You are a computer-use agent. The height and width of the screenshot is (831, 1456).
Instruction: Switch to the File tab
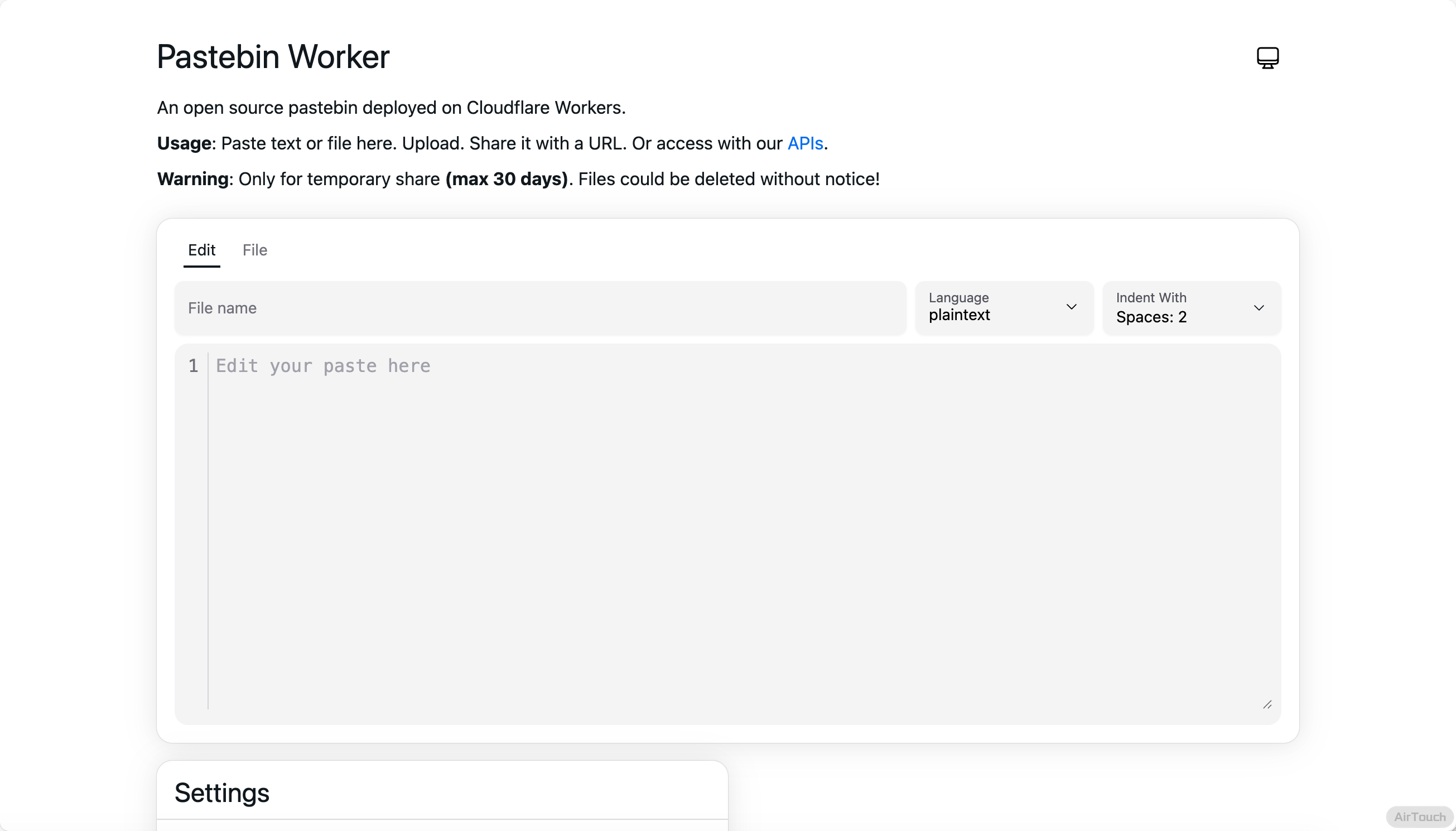(254, 250)
